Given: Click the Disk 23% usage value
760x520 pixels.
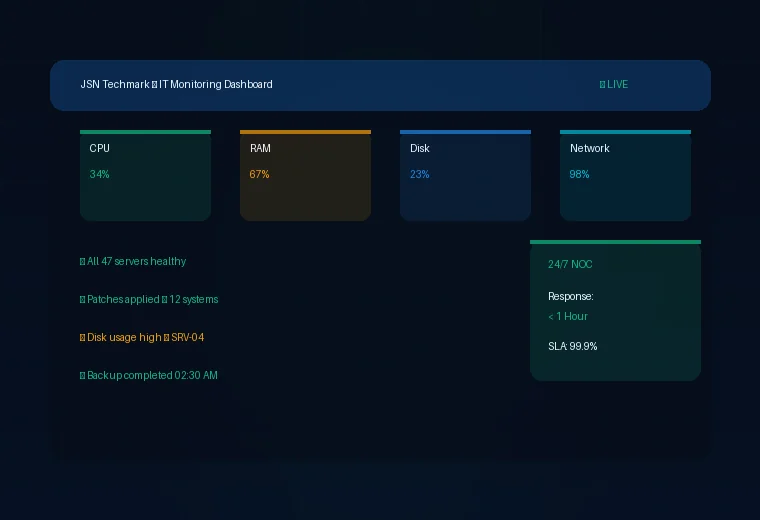Looking at the screenshot, I should pyautogui.click(x=419, y=174).
